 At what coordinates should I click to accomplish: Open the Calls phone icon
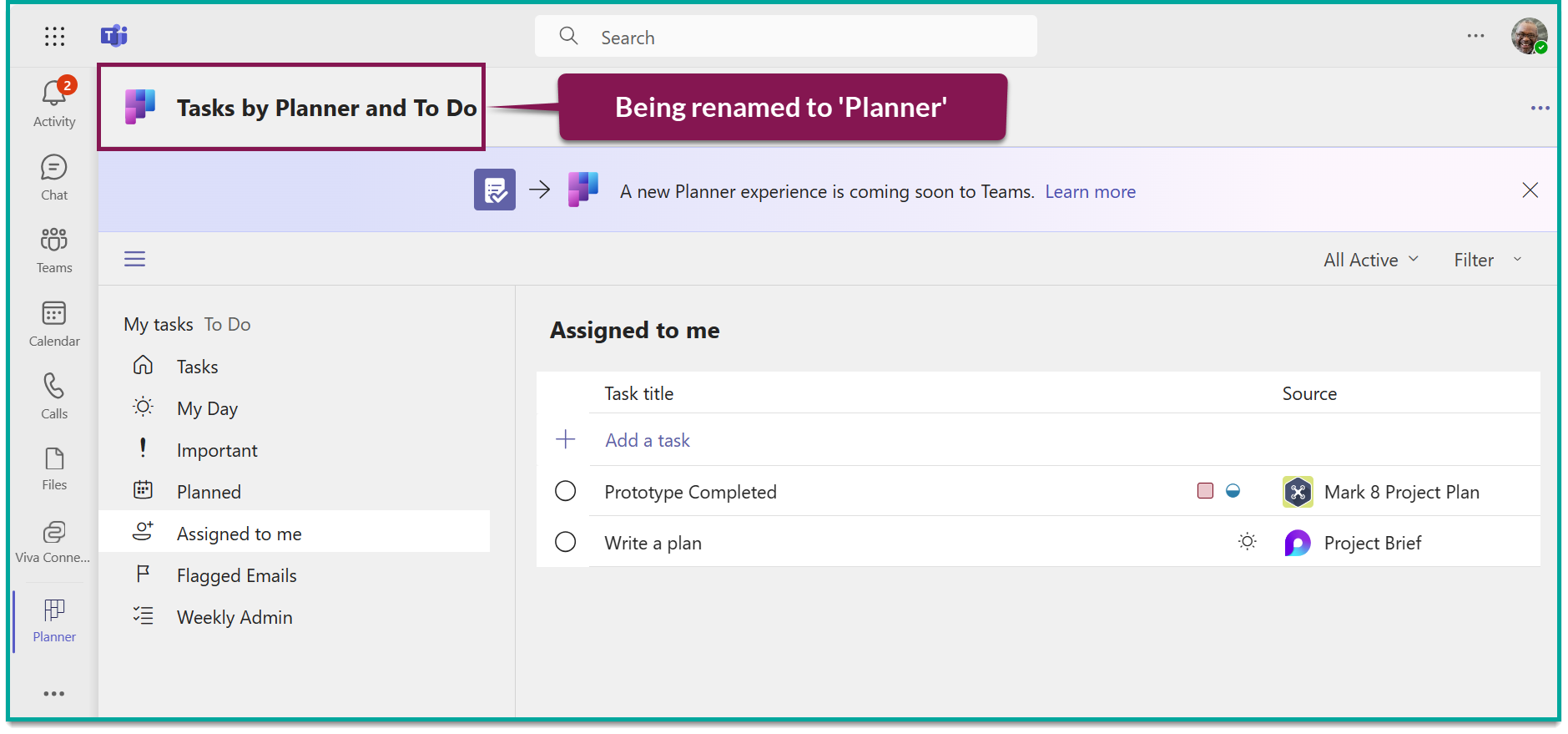(54, 387)
